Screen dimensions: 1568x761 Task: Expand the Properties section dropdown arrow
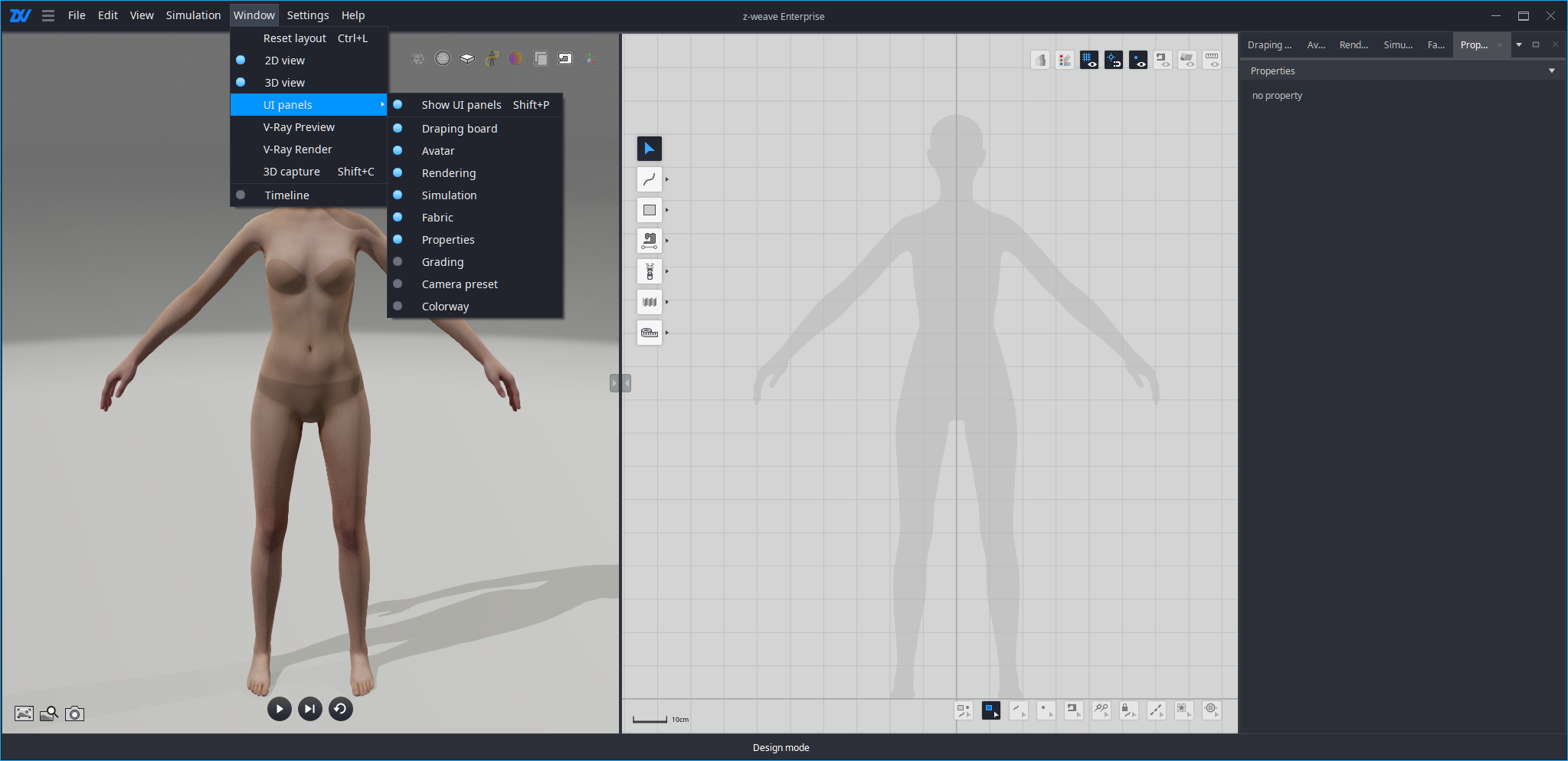pos(1552,71)
